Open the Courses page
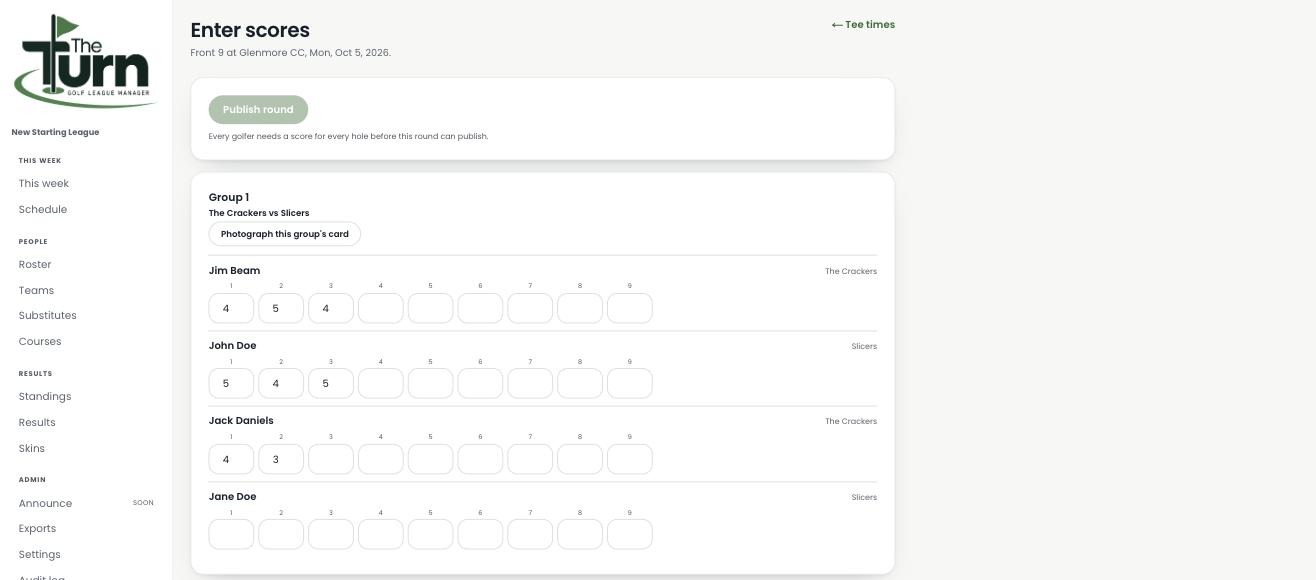The height and width of the screenshot is (580, 1316). (x=40, y=341)
